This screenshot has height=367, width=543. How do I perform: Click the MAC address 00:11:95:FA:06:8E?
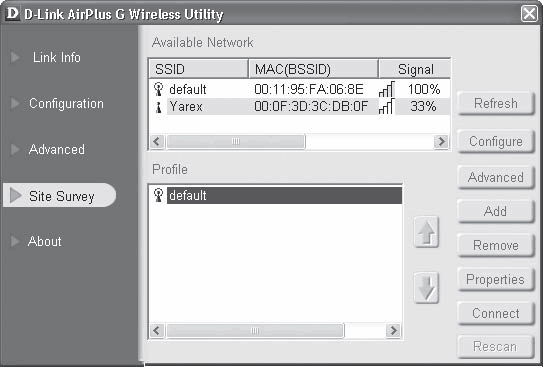(309, 89)
